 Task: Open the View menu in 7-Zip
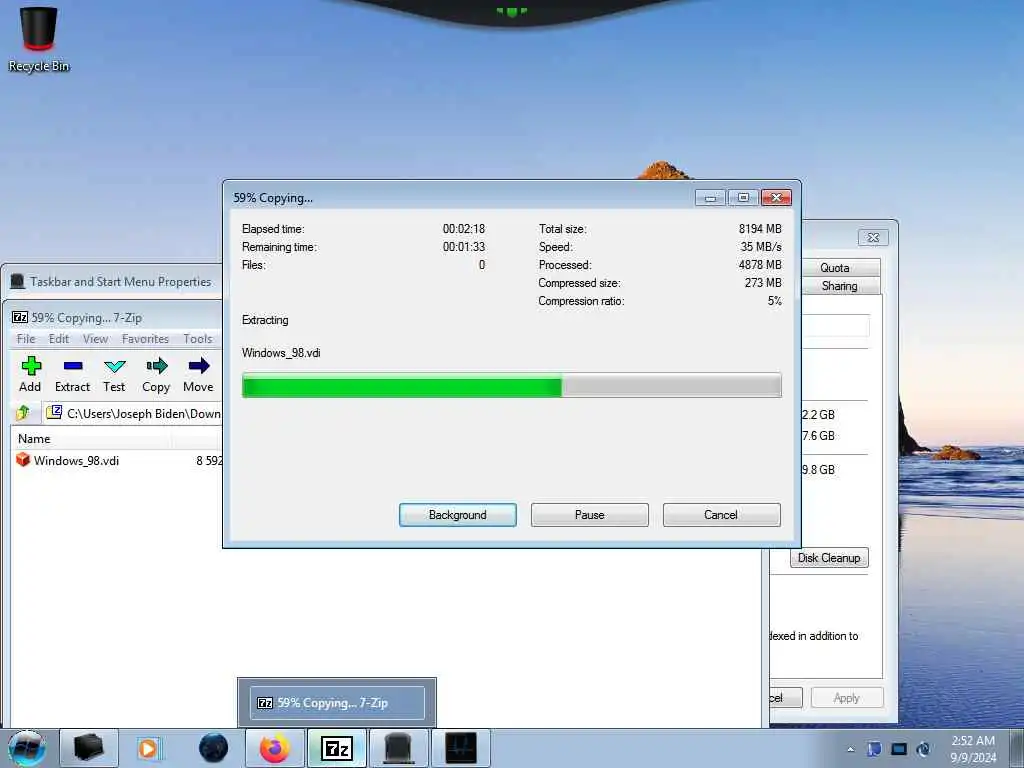coord(95,338)
